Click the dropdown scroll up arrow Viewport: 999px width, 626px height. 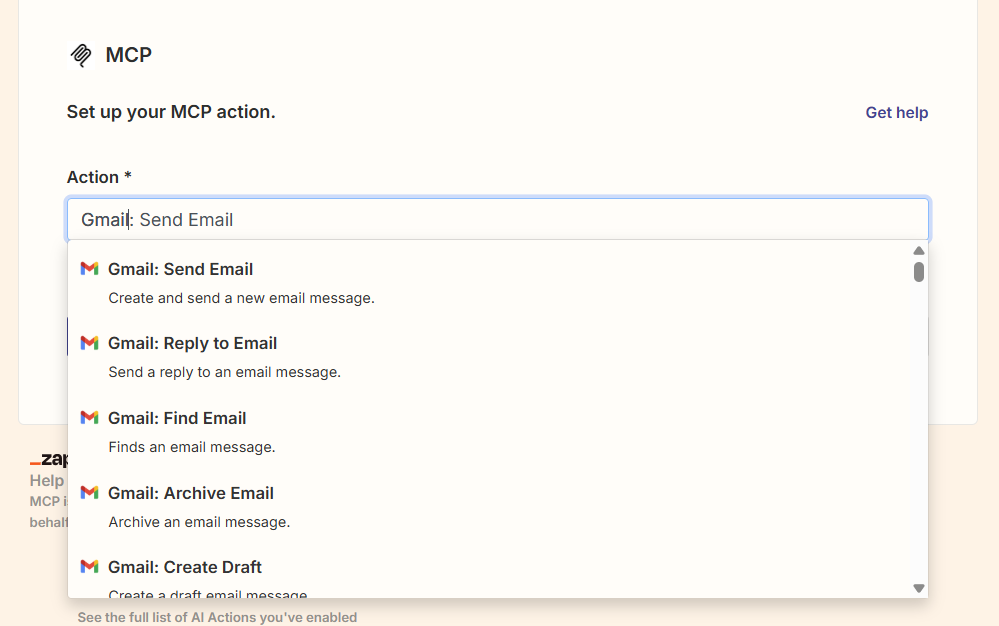tap(919, 251)
